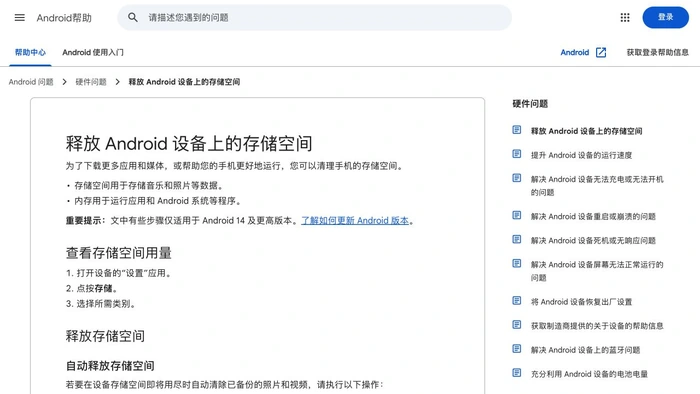Click article icon for 屏幕无法正常运行的问题
The width and height of the screenshot is (700, 394).
(517, 264)
